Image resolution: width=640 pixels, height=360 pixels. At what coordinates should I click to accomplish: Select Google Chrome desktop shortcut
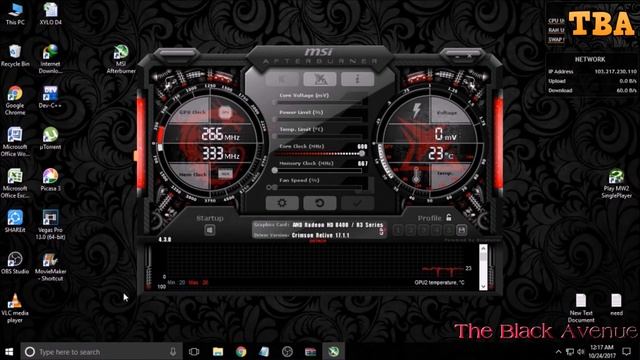tap(15, 100)
